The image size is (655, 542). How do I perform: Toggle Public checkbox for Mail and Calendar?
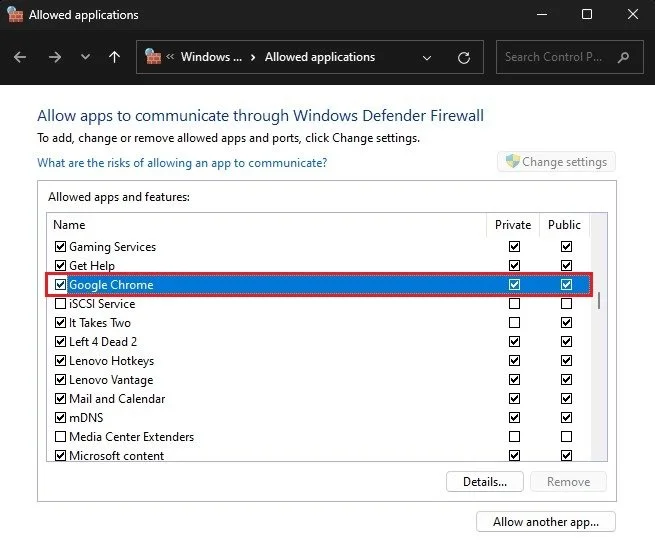[566, 399]
